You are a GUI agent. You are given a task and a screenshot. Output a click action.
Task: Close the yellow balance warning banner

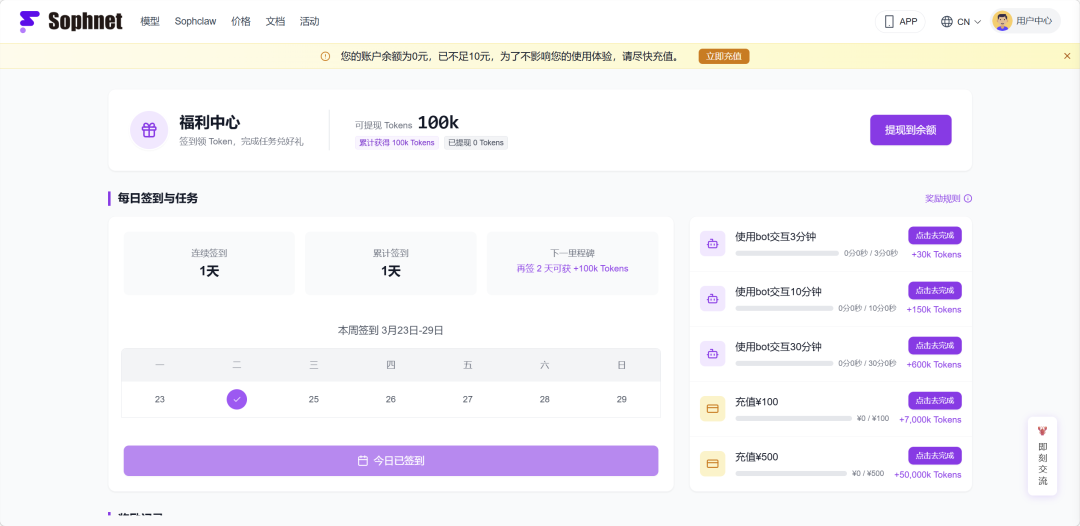pos(1067,56)
